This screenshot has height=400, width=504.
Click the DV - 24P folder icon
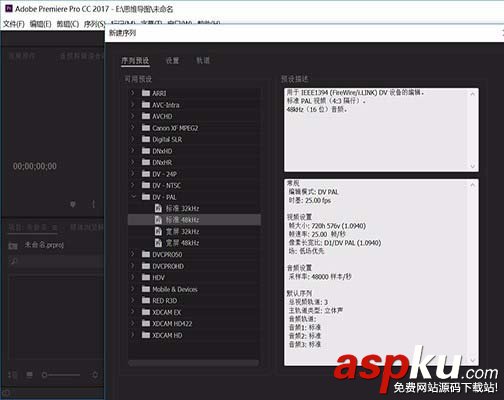point(146,174)
